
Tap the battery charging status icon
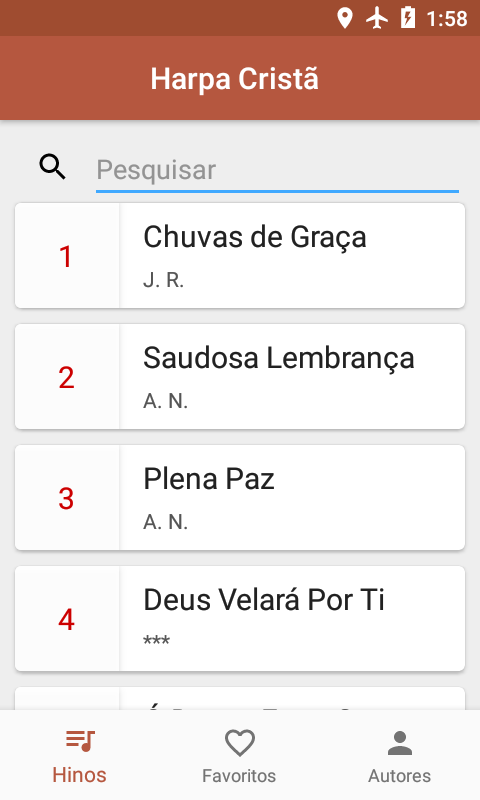click(x=408, y=18)
